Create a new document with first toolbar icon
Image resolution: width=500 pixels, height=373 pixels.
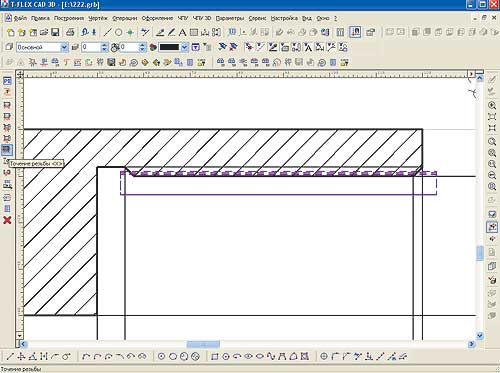11,32
